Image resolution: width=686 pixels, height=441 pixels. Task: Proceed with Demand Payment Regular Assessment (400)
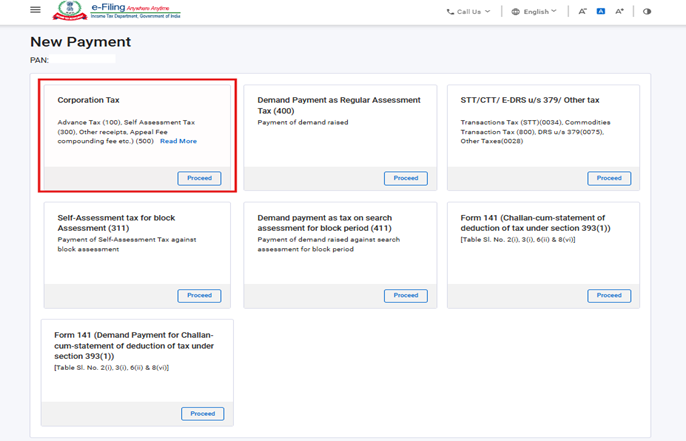[405, 178]
